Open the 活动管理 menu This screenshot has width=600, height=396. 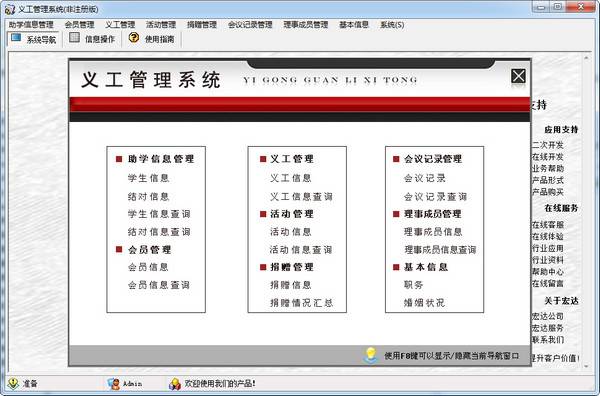click(161, 25)
